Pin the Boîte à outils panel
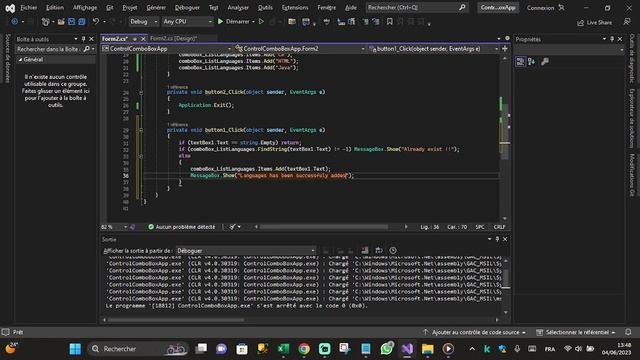The image size is (640, 360). tap(84, 39)
